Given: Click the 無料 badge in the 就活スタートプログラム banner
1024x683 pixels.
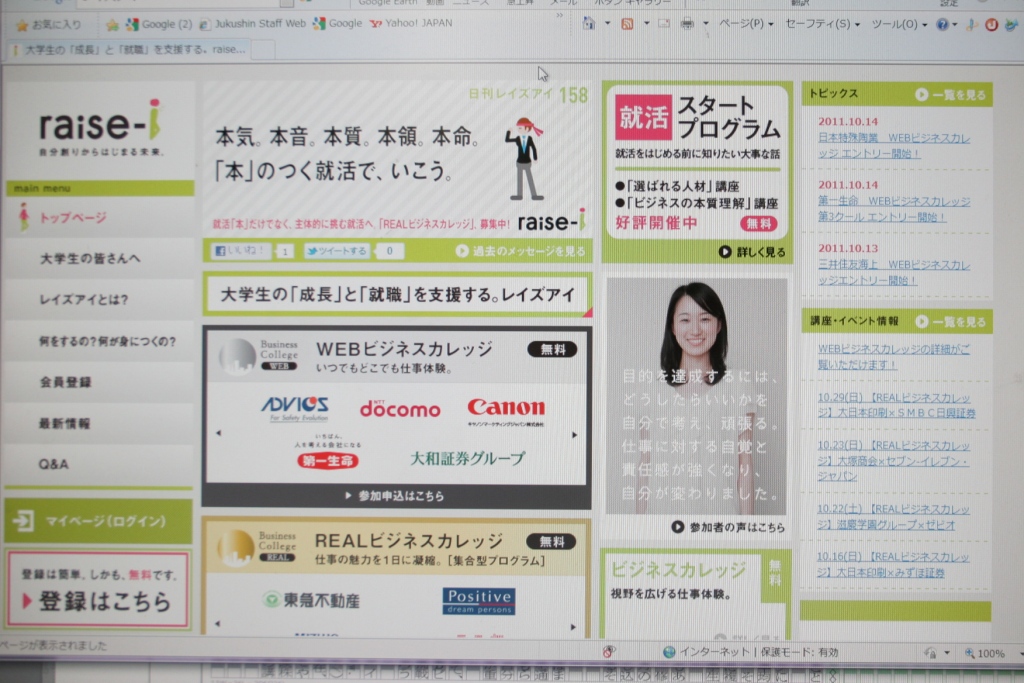Looking at the screenshot, I should click(758, 223).
